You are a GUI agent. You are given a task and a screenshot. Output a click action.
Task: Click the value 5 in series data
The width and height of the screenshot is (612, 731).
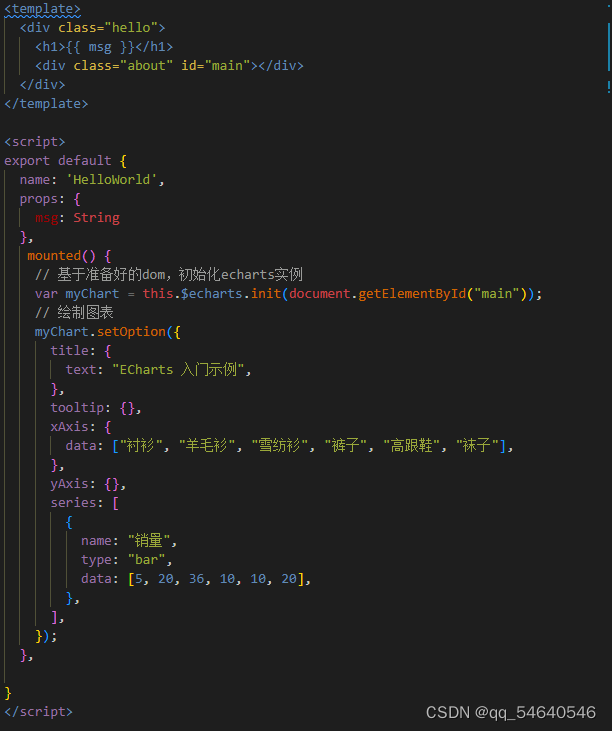click(x=138, y=579)
